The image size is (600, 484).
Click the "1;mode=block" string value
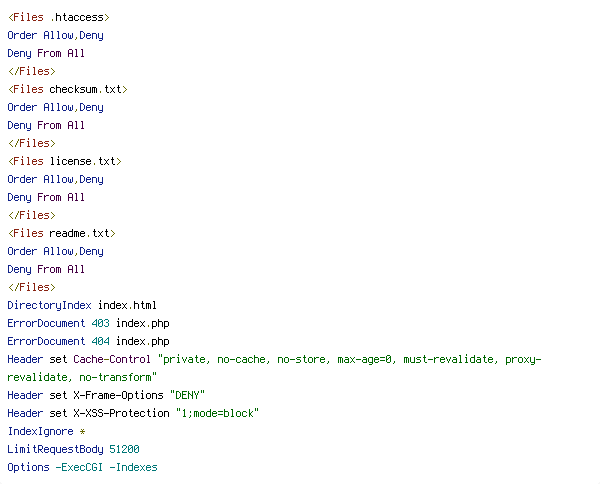click(217, 413)
